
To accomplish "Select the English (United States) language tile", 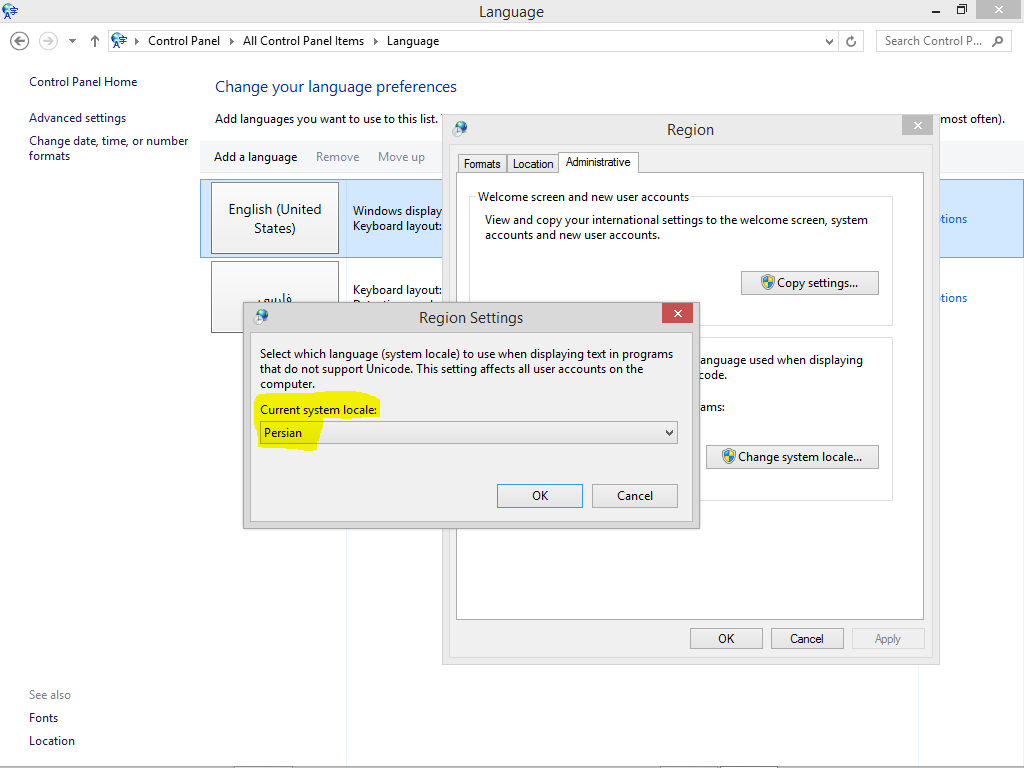I will tap(275, 218).
